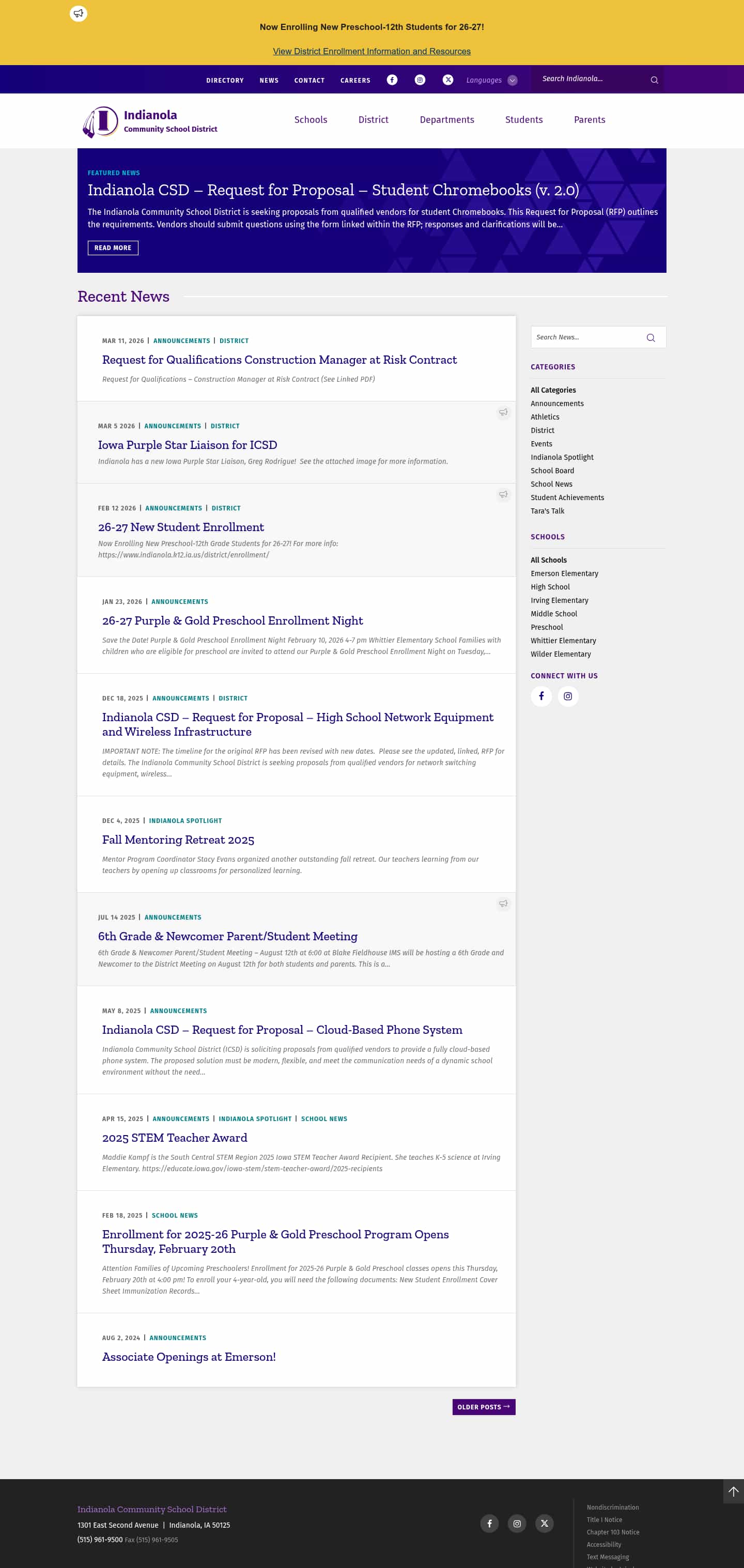The width and height of the screenshot is (744, 1568).
Task: Open Request for Qualifications Construction Manager article
Action: (280, 360)
